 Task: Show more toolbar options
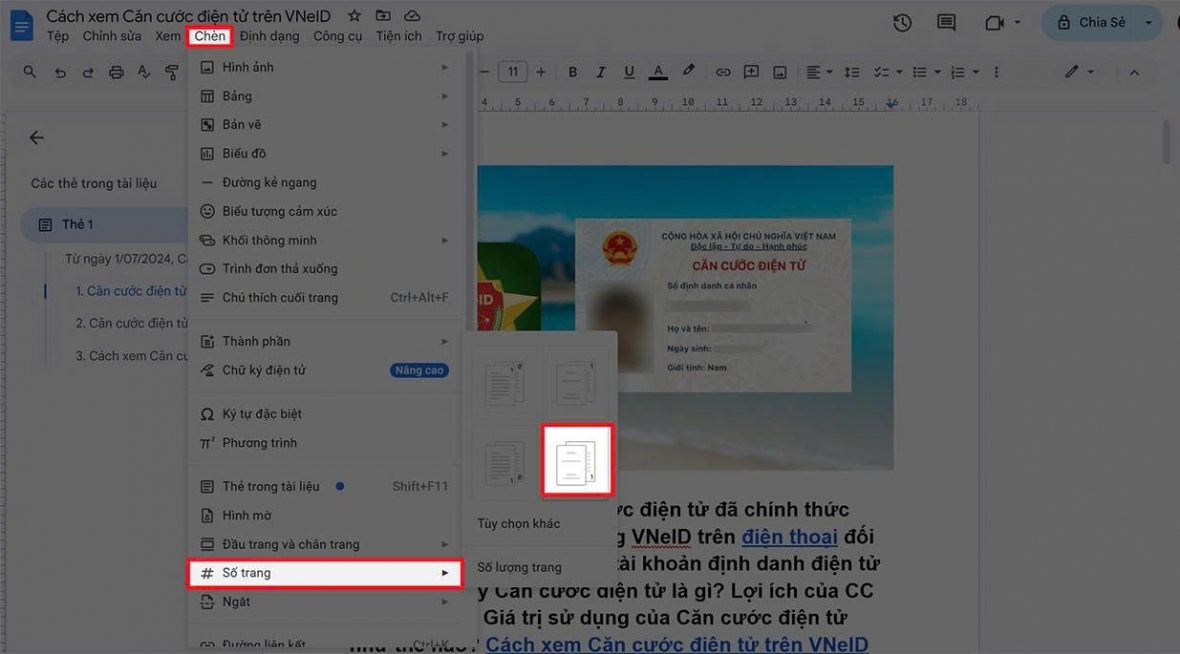(x=996, y=72)
